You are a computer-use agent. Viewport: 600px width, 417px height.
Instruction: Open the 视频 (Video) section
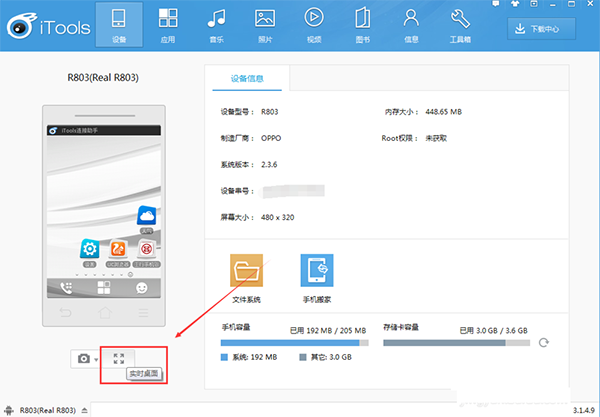[x=314, y=26]
